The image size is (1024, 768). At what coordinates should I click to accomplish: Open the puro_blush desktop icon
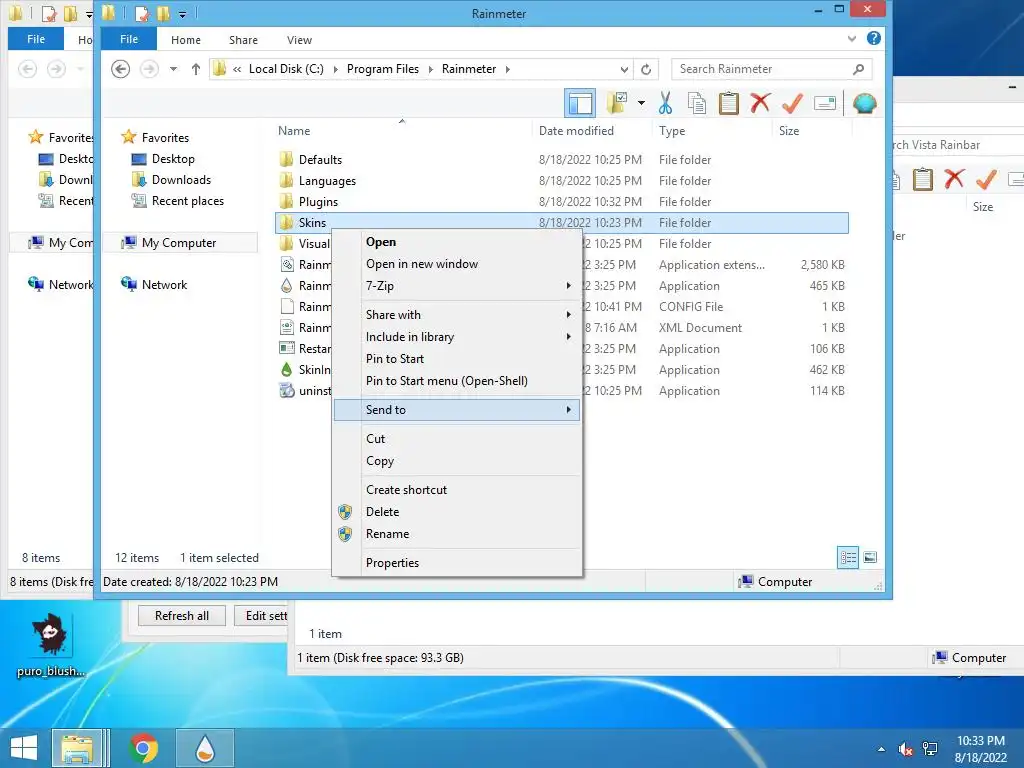pos(50,645)
